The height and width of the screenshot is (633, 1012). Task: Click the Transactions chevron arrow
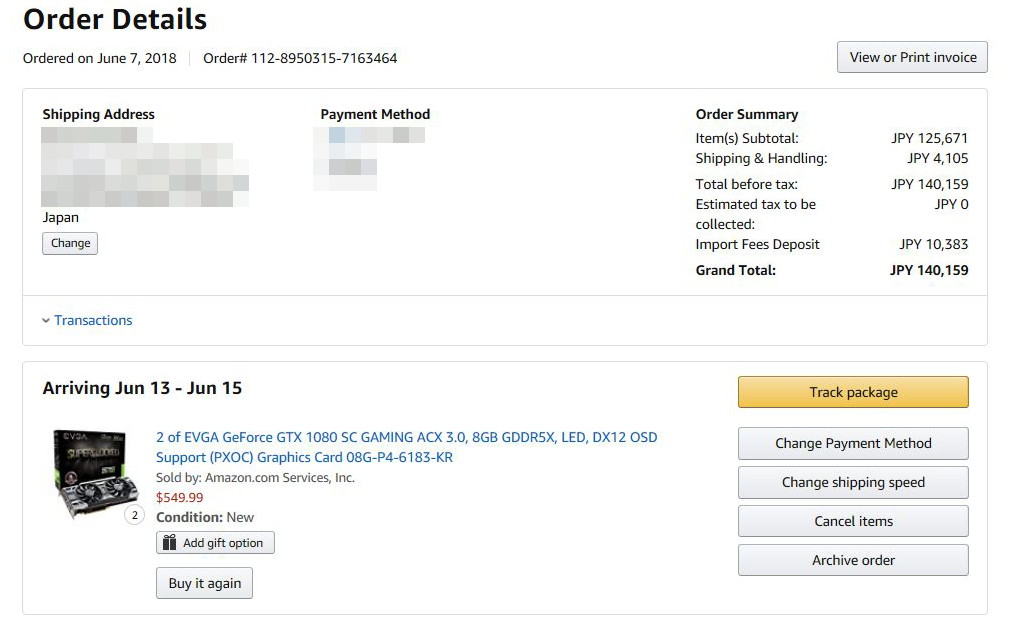(x=46, y=321)
